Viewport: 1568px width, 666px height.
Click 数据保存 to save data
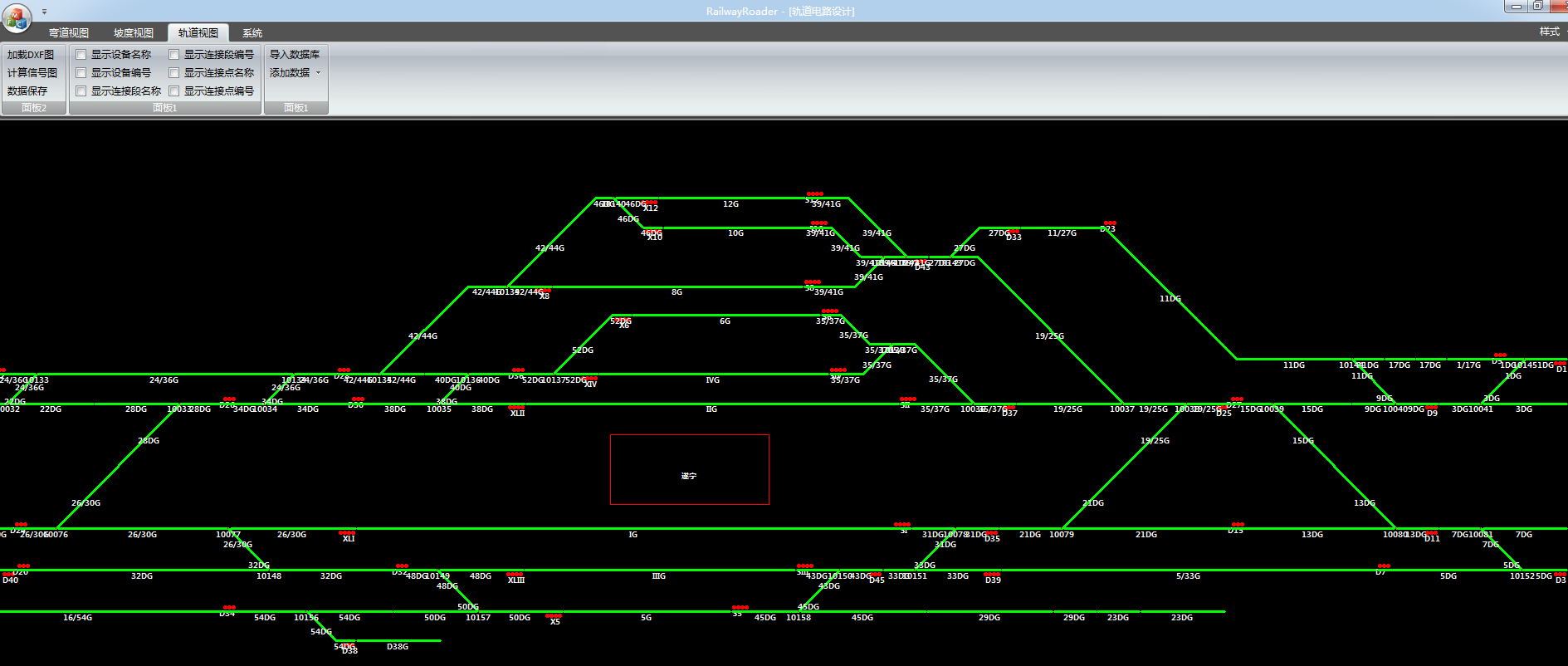click(27, 91)
